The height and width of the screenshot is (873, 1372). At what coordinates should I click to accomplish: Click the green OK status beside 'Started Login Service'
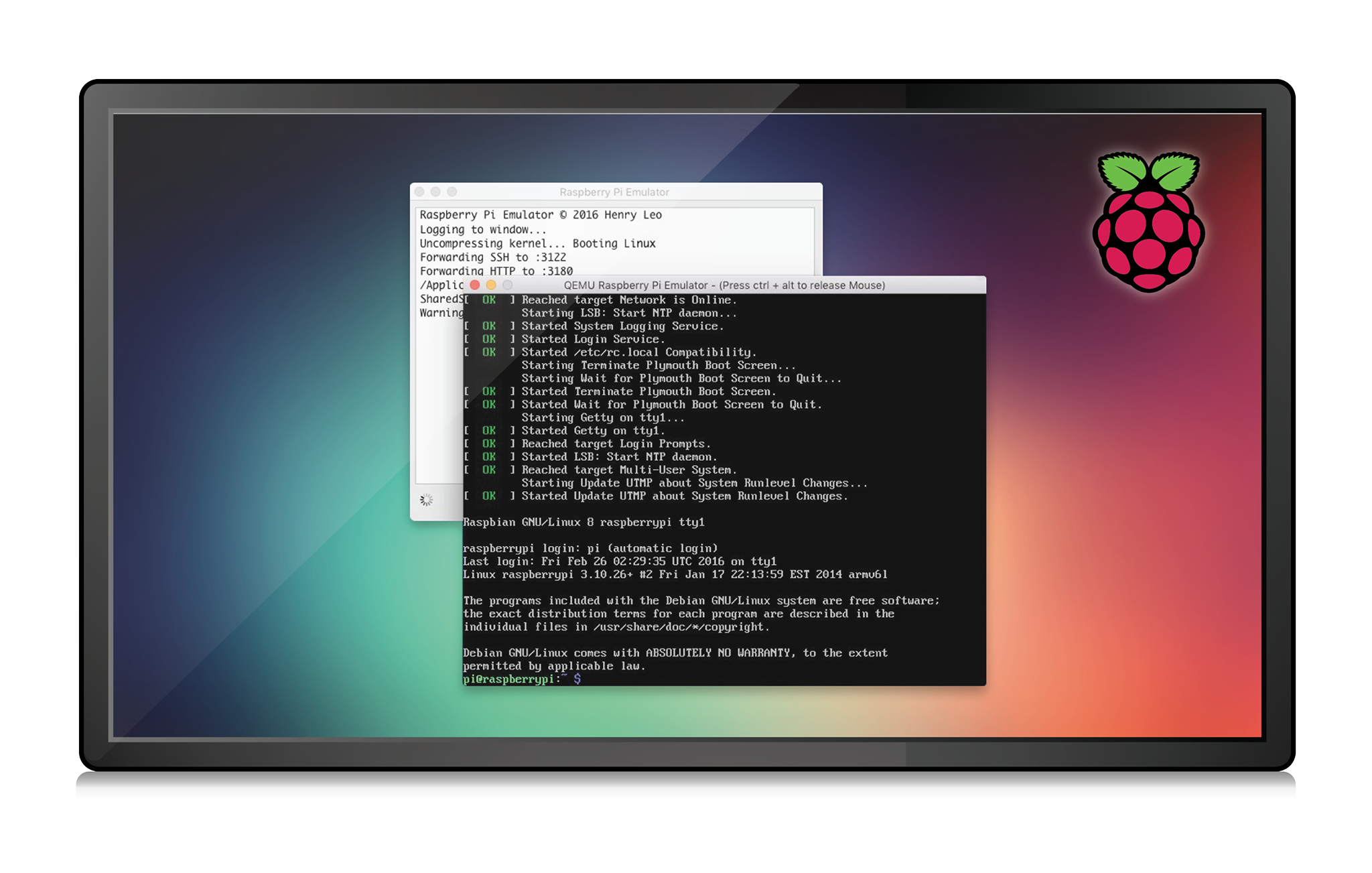pos(489,339)
